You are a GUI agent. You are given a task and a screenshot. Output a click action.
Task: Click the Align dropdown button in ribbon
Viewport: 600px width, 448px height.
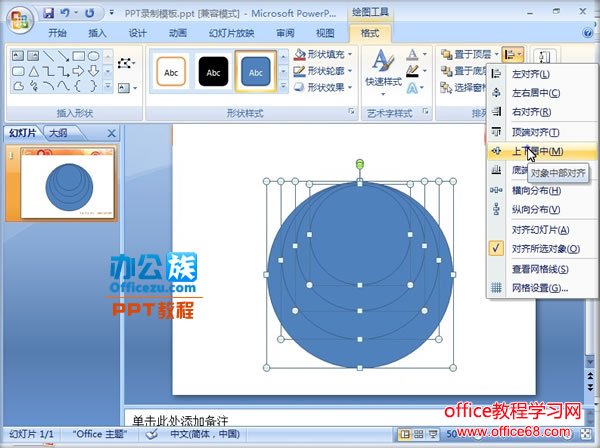click(x=512, y=55)
